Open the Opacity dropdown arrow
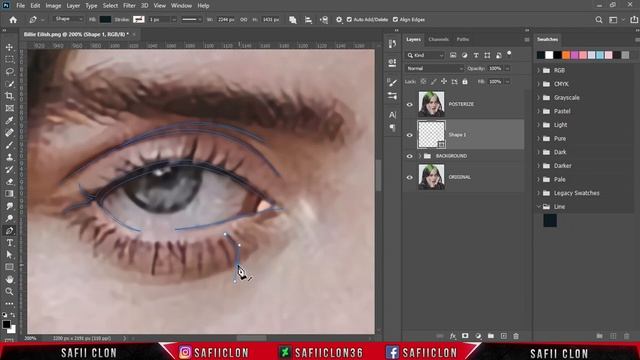The height and width of the screenshot is (360, 640). coord(507,69)
